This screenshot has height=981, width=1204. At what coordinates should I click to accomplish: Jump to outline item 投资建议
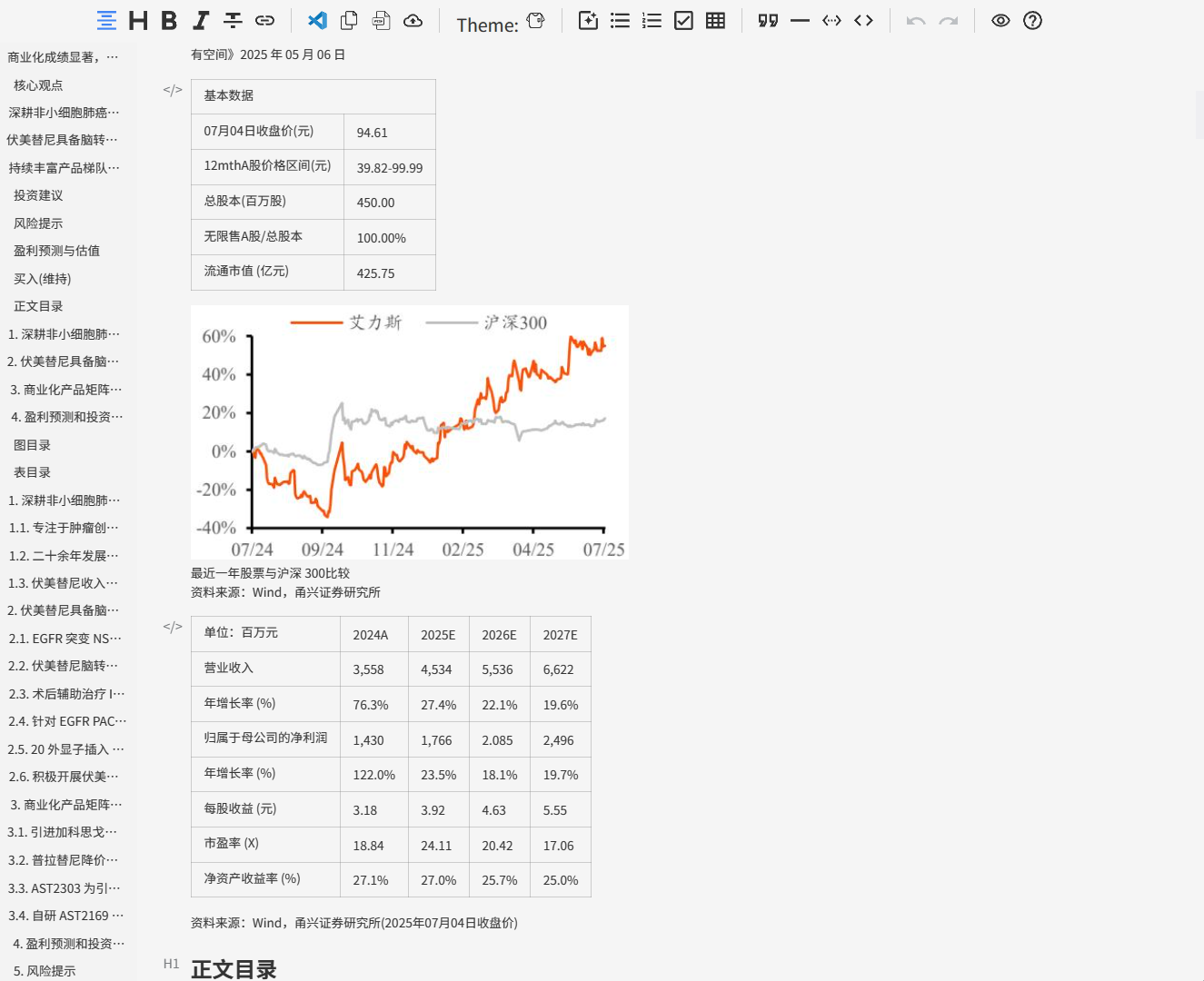38,195
